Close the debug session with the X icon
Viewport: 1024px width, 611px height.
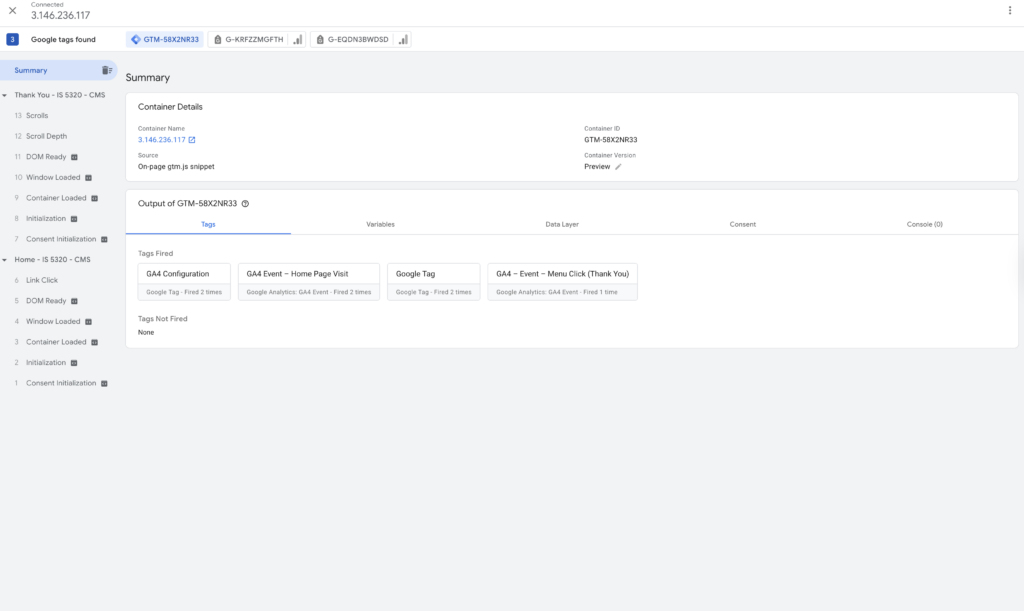[x=12, y=10]
